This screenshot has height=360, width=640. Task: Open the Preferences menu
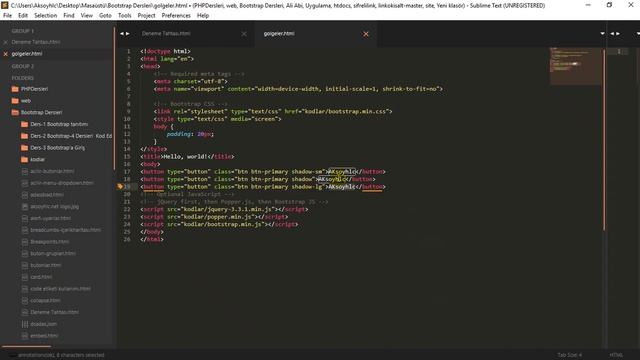coord(176,16)
